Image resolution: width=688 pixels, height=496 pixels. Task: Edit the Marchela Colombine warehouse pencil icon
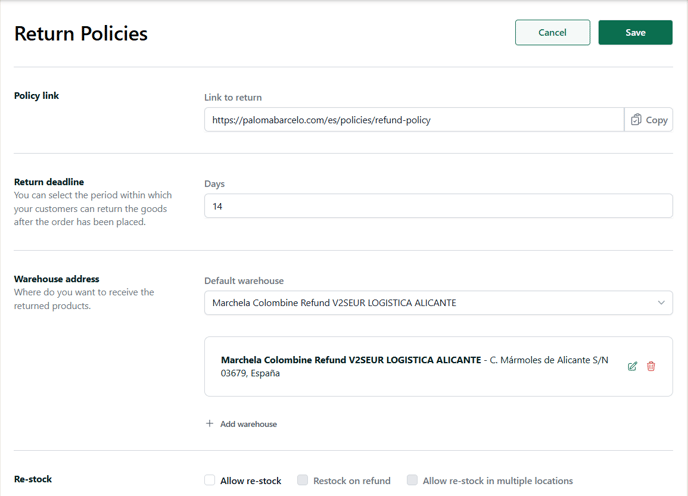pos(632,366)
